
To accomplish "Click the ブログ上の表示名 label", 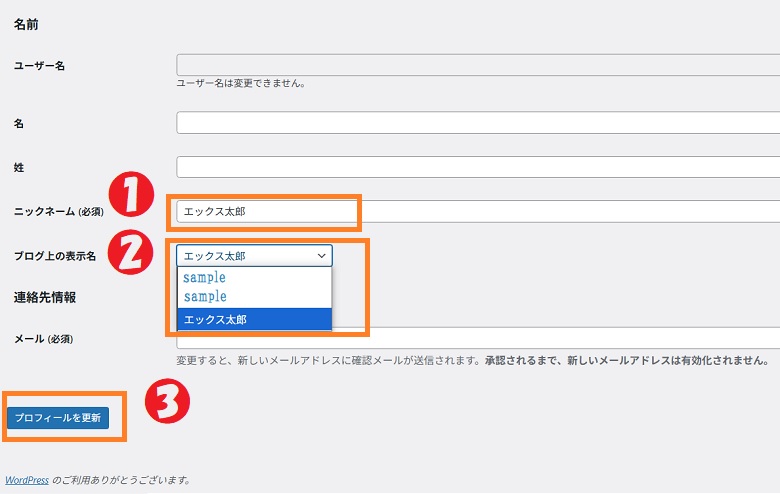I will (x=55, y=256).
